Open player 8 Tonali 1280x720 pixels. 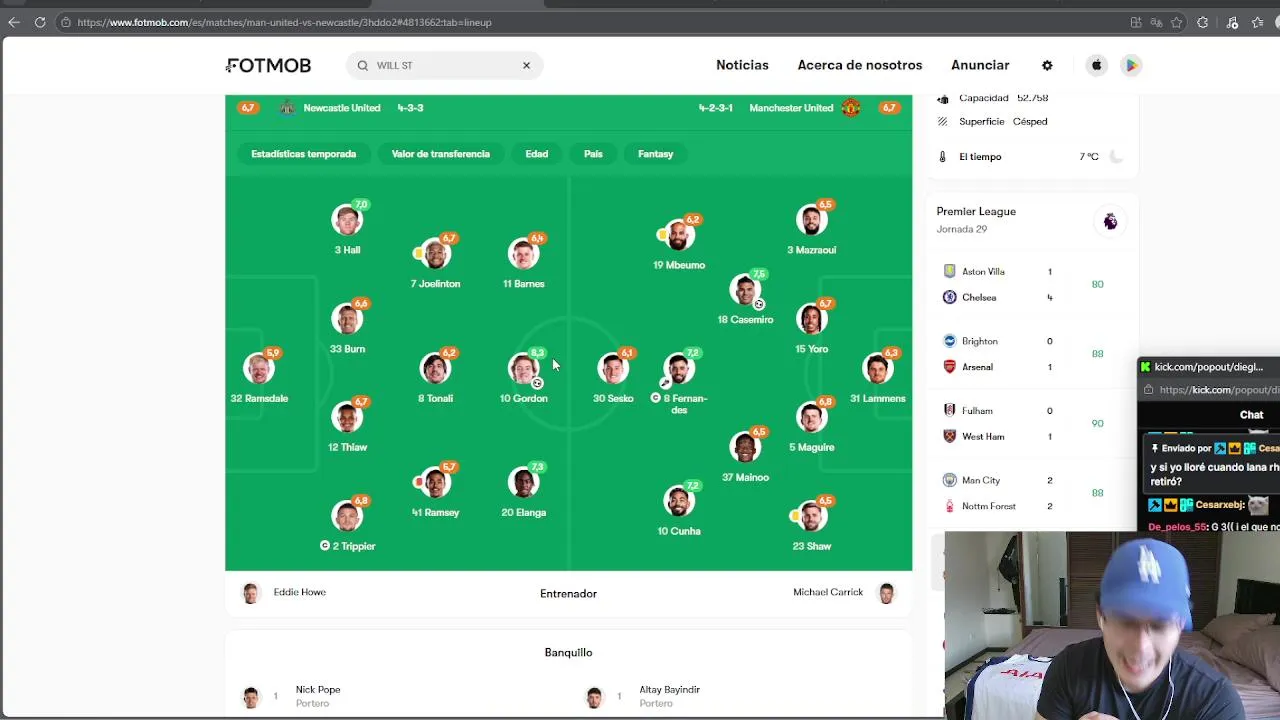tap(435, 376)
